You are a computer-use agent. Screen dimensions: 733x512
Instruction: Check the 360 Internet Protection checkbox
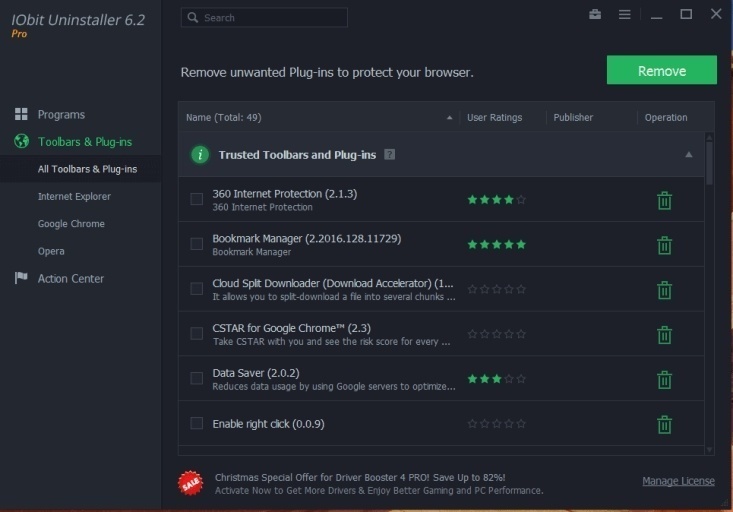pos(196,199)
